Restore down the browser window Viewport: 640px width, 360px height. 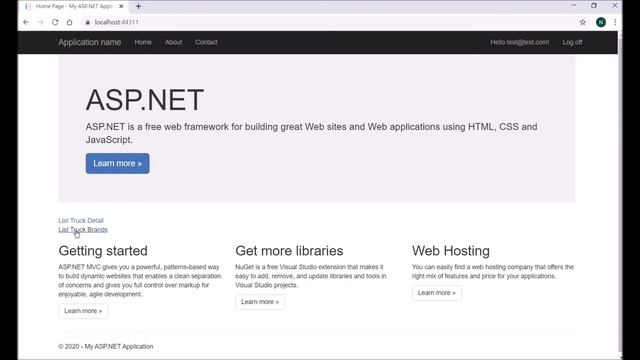pyautogui.click(x=594, y=6)
